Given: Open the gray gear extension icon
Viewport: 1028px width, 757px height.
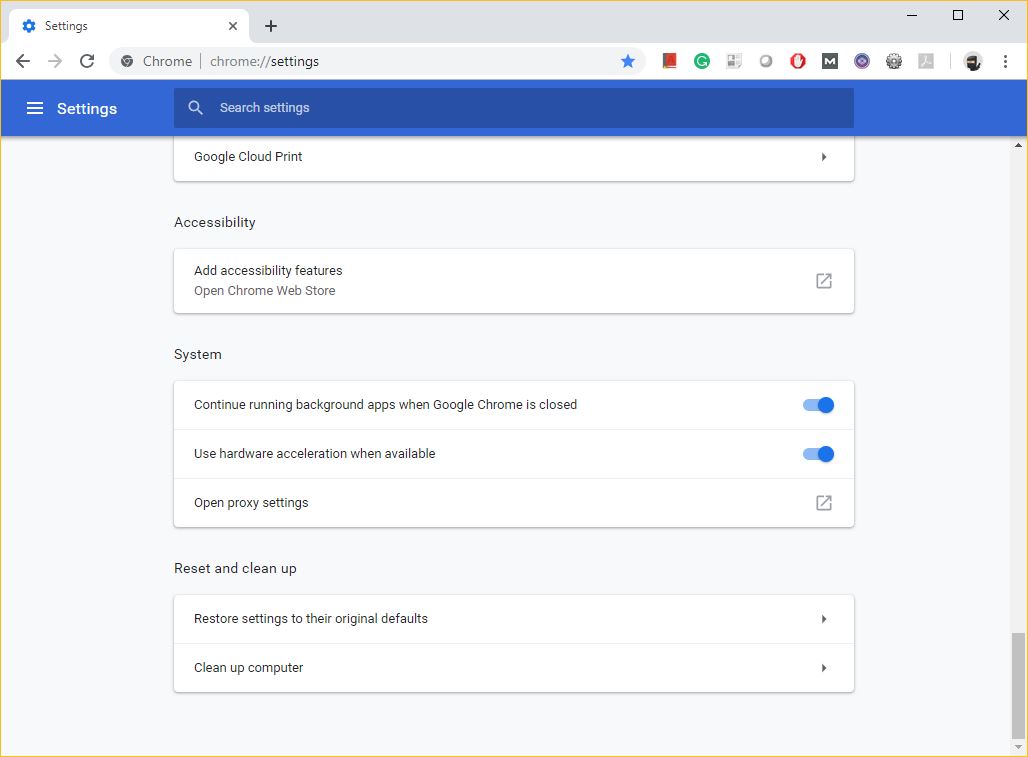Looking at the screenshot, I should pyautogui.click(x=894, y=61).
